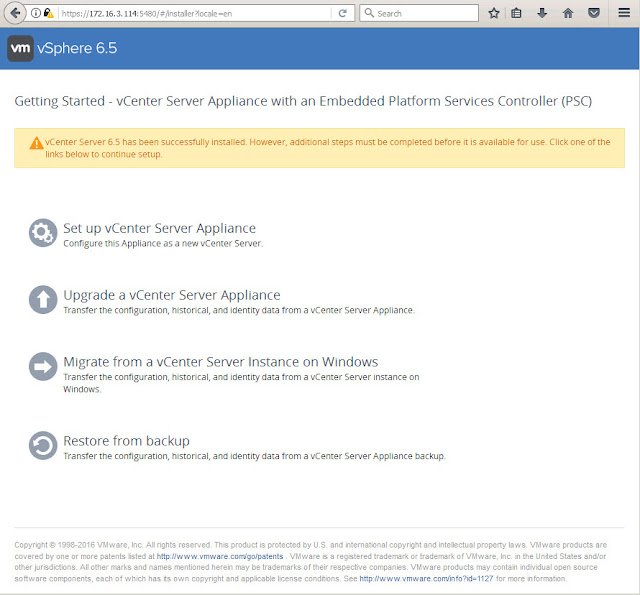The image size is (640, 595).
Task: Open the vmware.com/info?id=1127 link
Action: point(426,579)
